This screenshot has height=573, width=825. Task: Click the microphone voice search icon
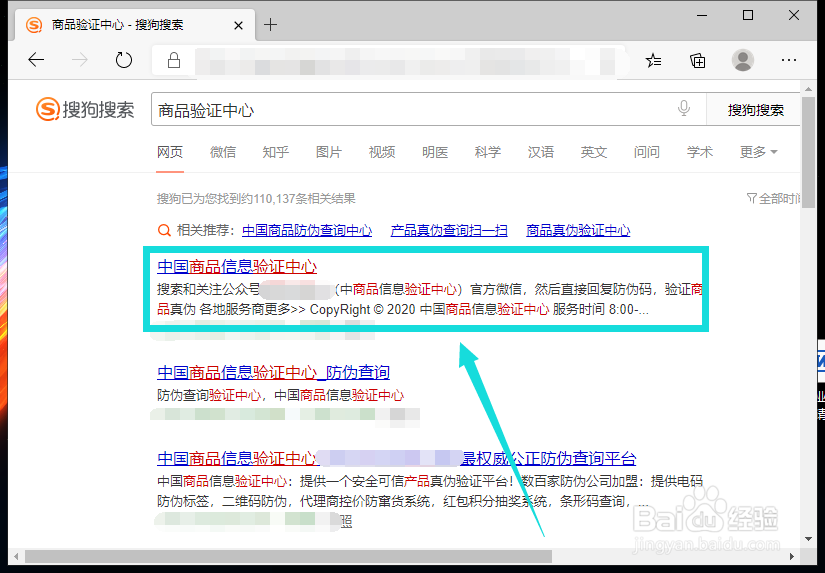[683, 108]
